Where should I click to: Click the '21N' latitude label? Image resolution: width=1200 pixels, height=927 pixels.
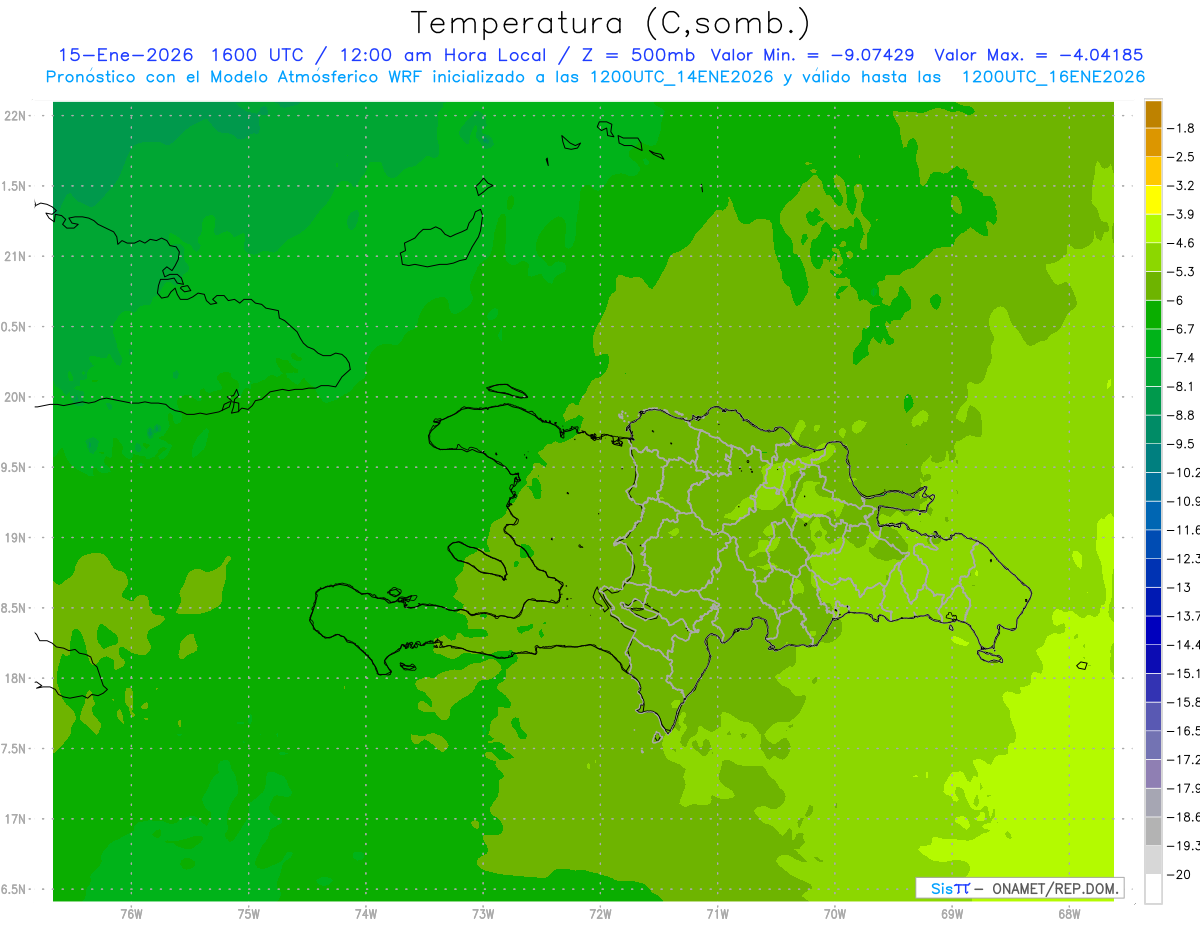tap(17, 257)
